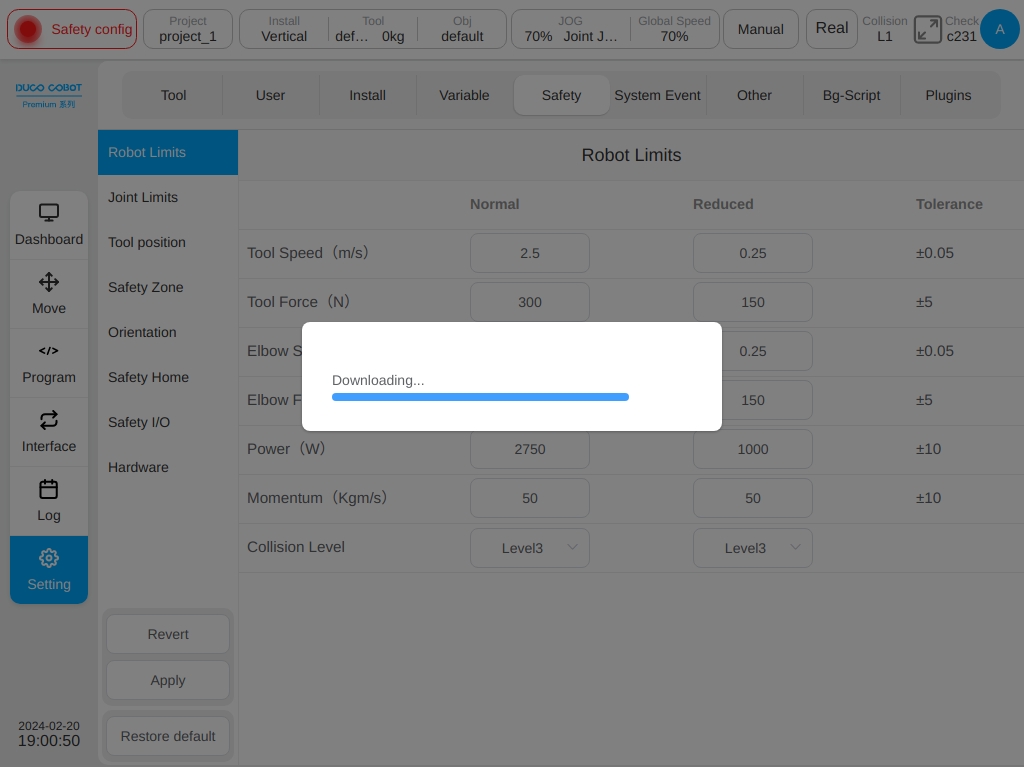Edit the Reduced Tool Speed field

tap(752, 253)
